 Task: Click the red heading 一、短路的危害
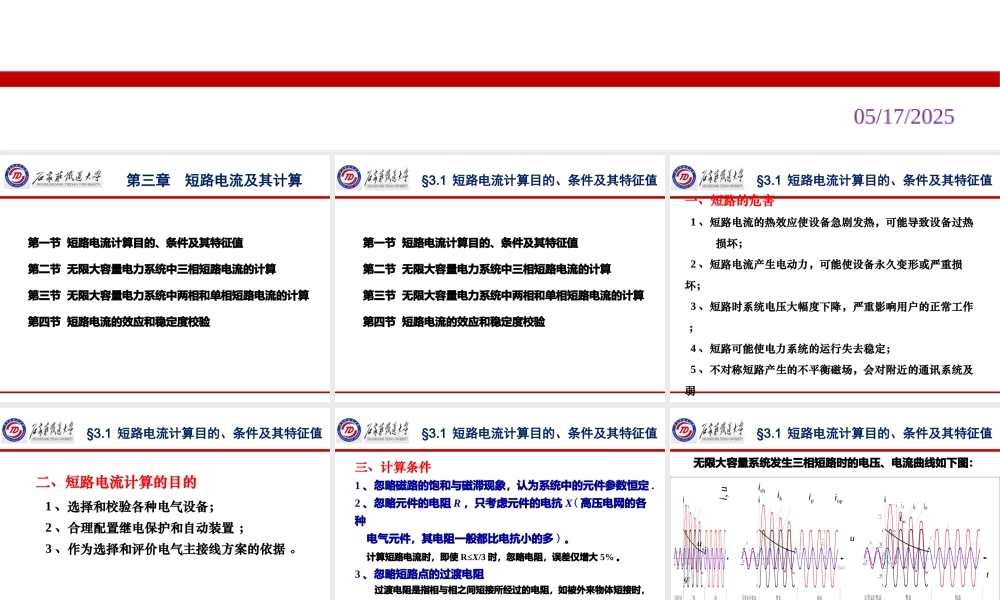tap(730, 201)
